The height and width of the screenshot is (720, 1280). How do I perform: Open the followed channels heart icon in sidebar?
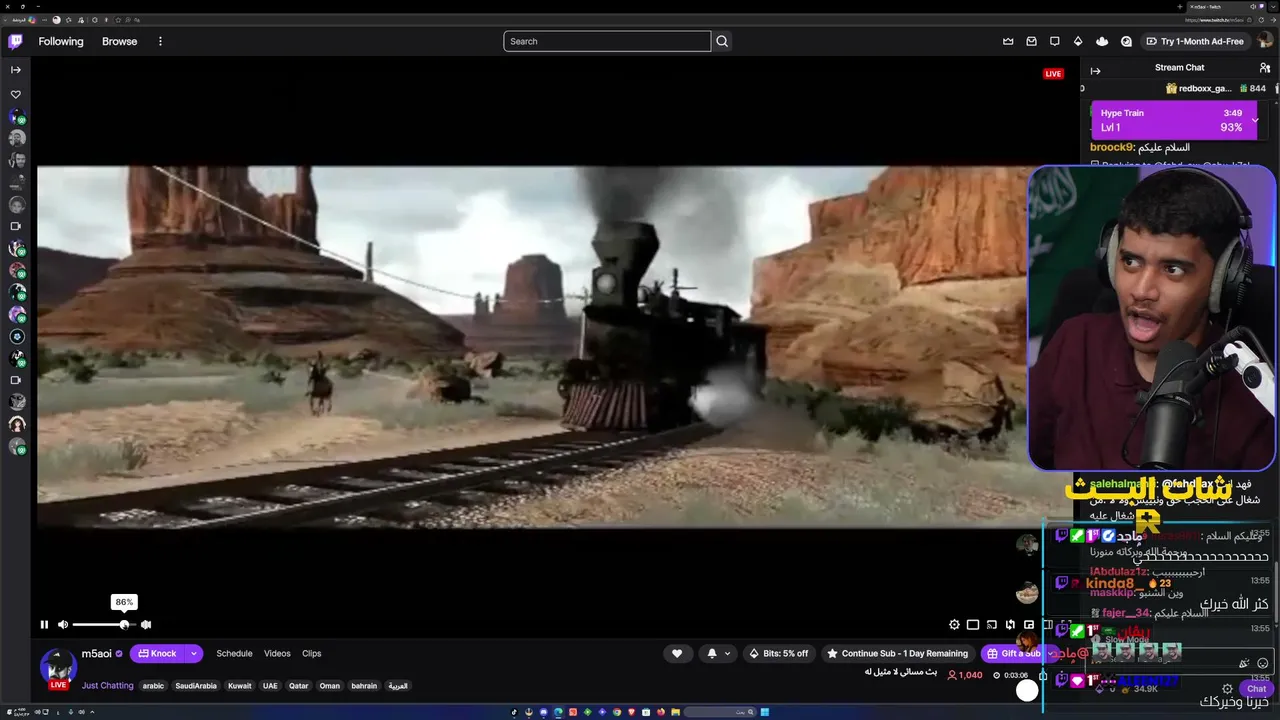pyautogui.click(x=16, y=95)
